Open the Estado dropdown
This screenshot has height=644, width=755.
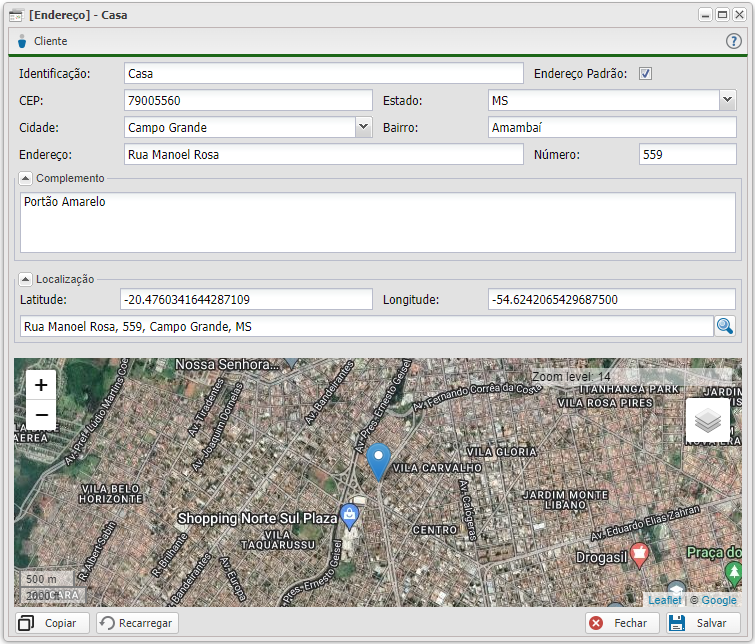(727, 100)
